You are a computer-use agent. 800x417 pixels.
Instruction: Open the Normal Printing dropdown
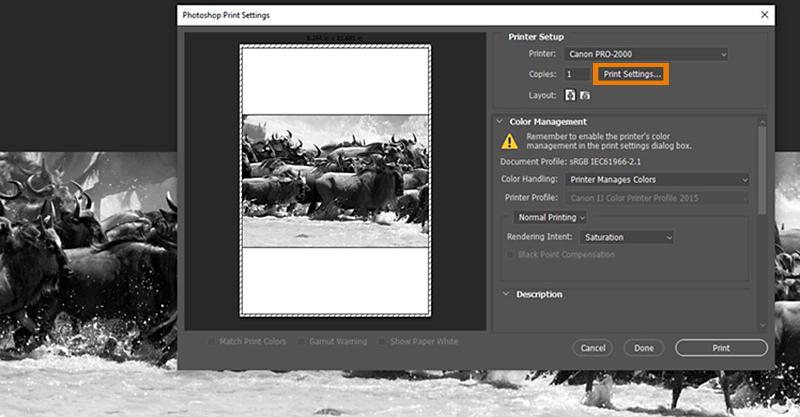[550, 217]
